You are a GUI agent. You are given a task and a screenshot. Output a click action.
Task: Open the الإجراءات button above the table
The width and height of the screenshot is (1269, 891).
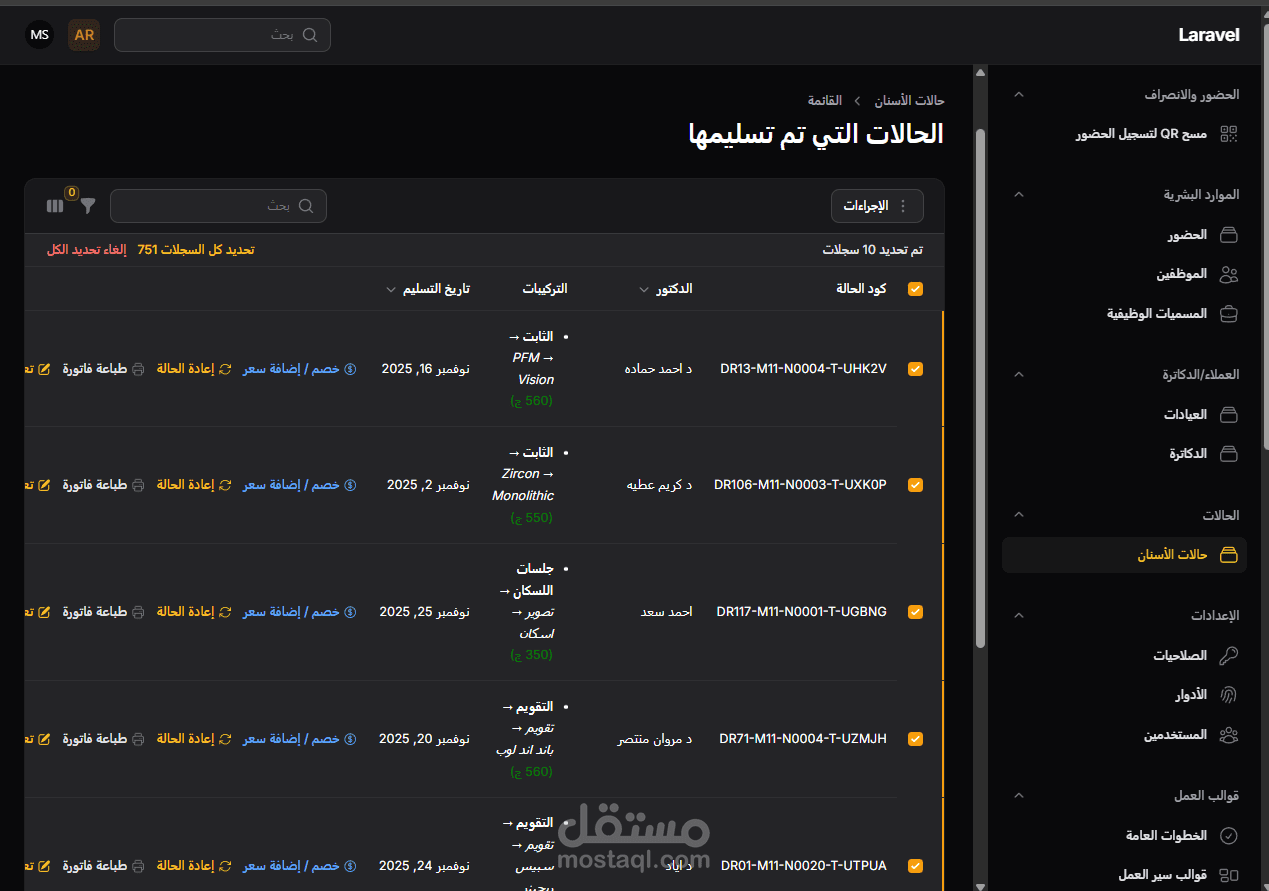[x=877, y=206]
